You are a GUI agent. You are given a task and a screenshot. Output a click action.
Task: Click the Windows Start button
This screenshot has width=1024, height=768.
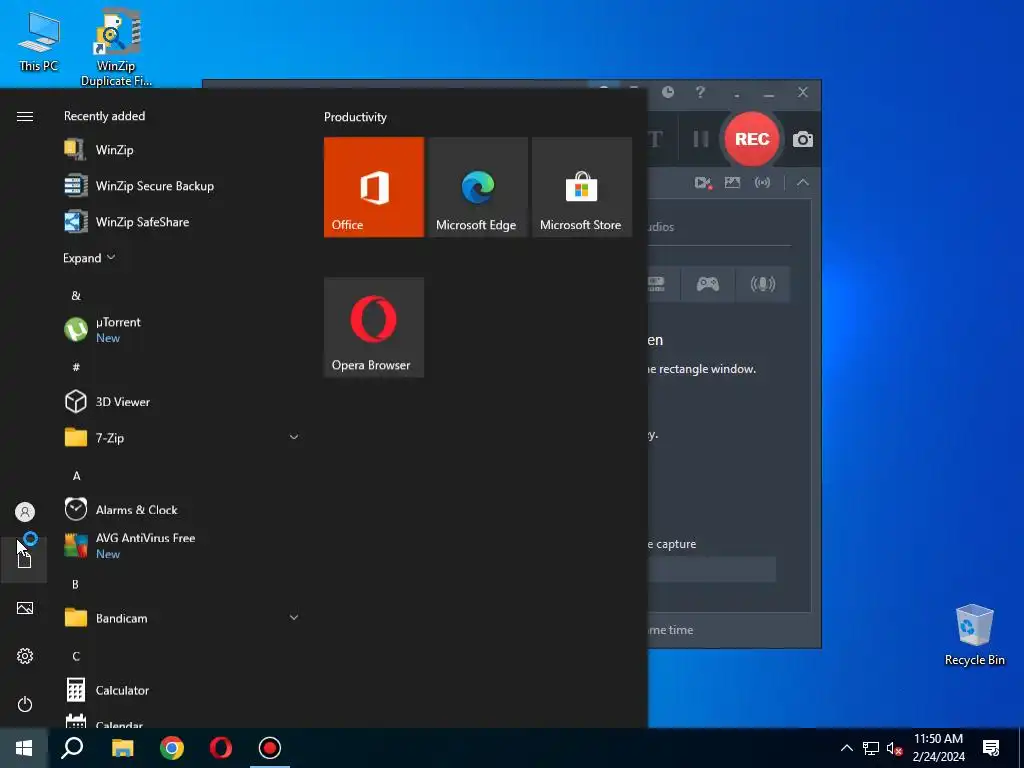click(24, 748)
